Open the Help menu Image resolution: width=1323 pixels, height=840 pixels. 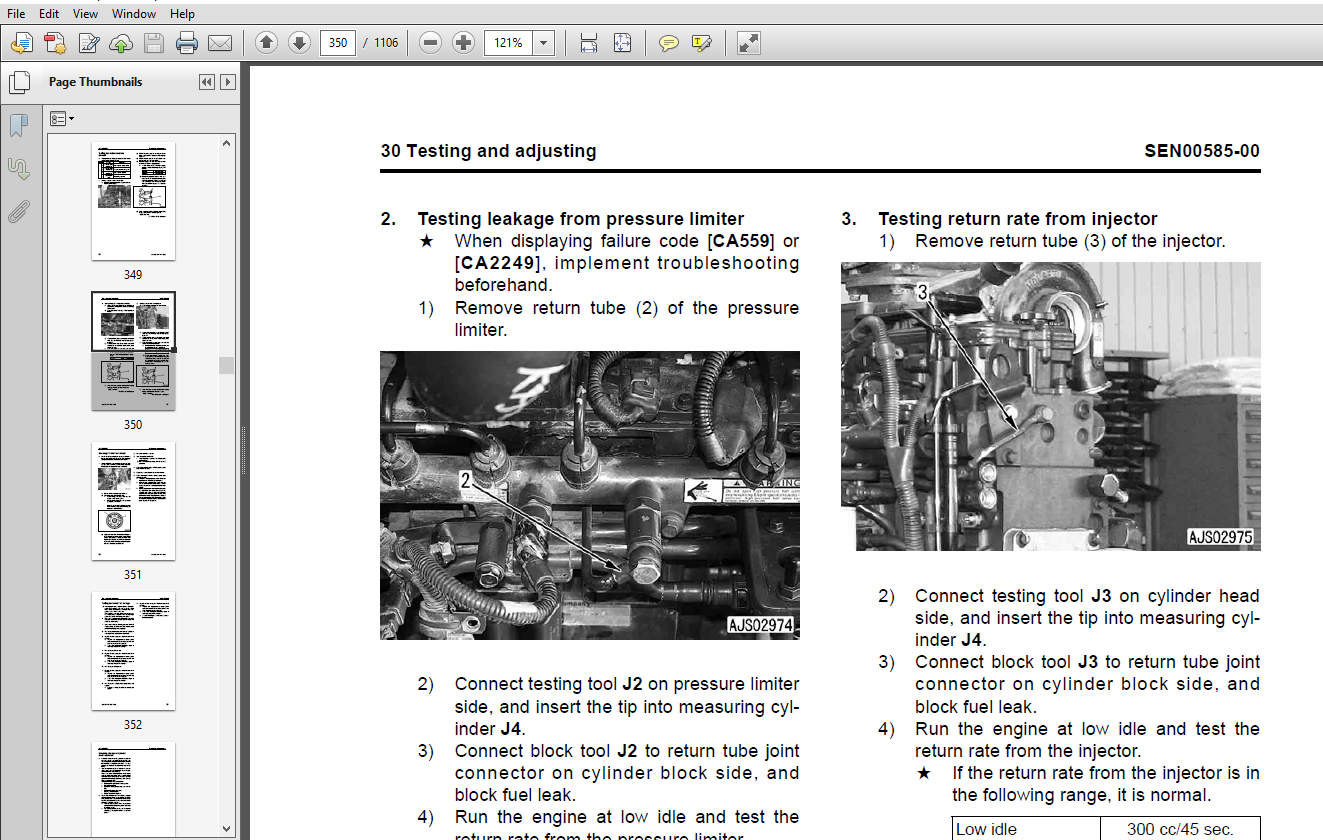tap(182, 14)
